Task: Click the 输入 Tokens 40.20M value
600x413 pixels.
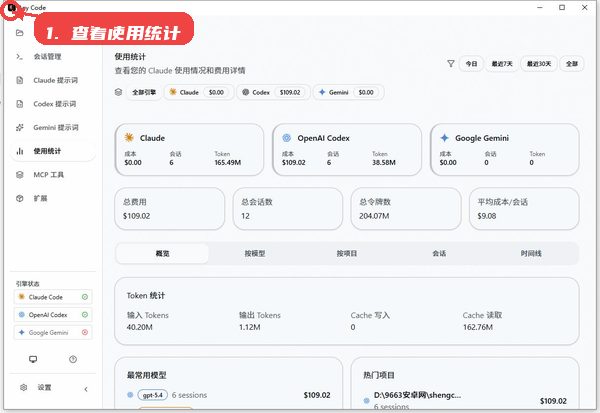Action: 140,327
